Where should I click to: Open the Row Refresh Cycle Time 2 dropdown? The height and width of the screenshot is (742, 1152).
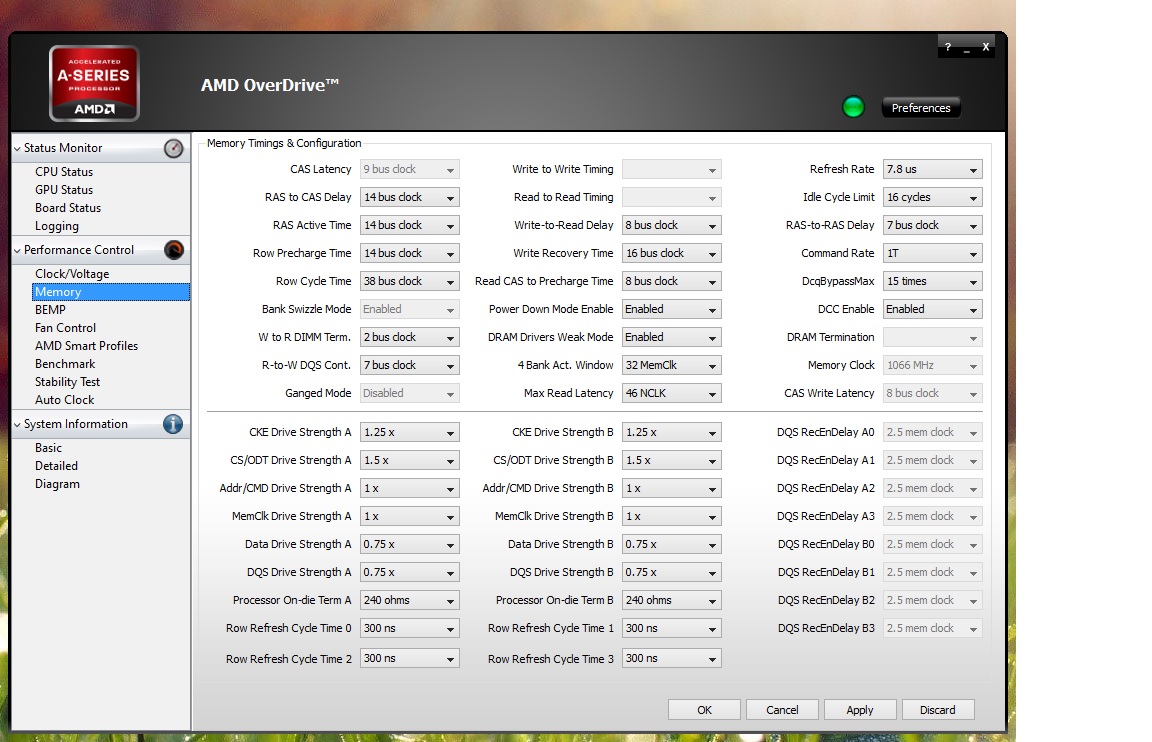click(x=409, y=658)
